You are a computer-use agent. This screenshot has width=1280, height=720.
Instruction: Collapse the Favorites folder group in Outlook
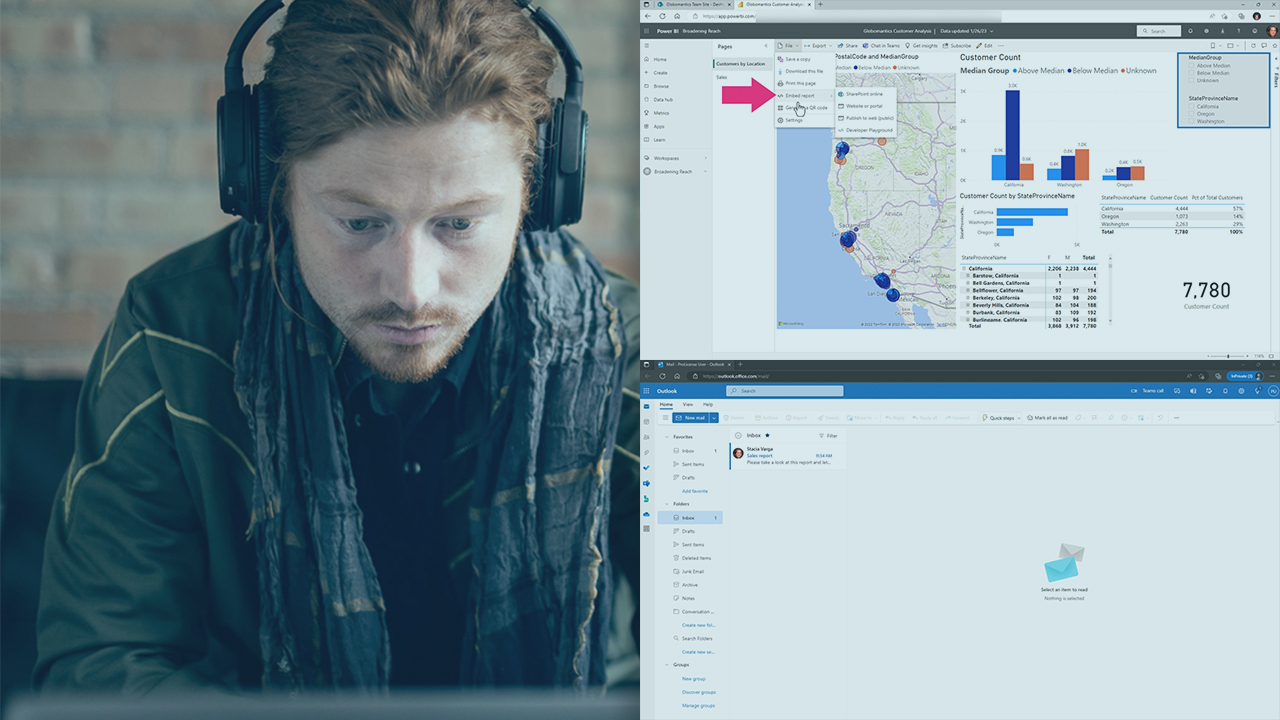(667, 437)
